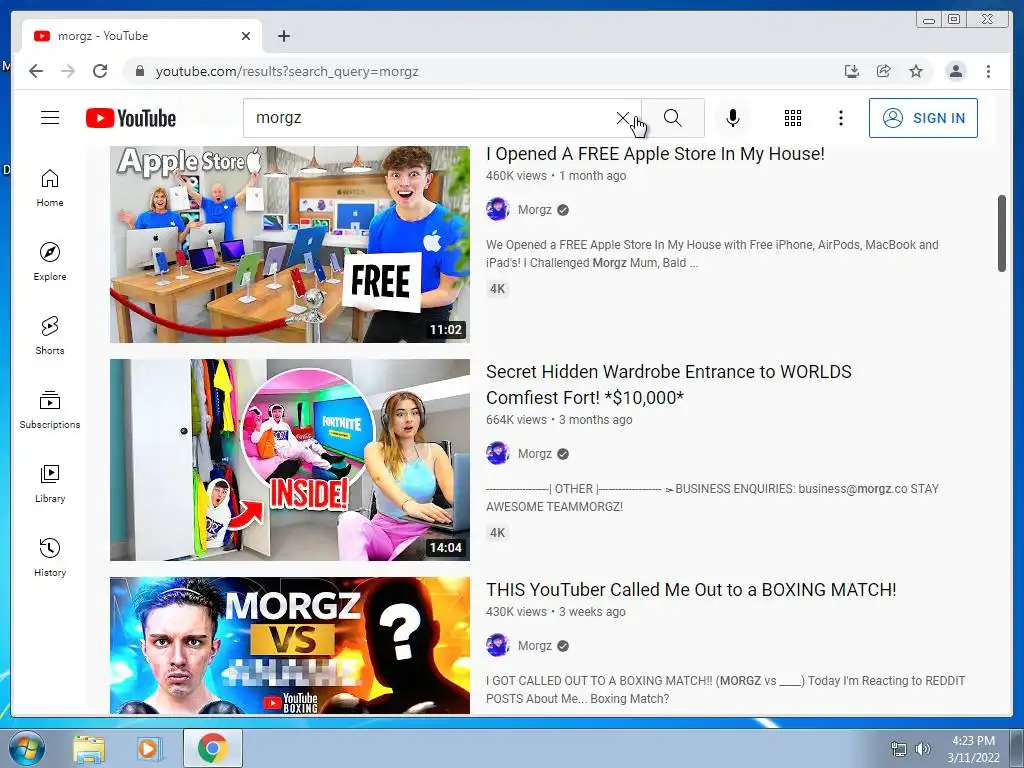This screenshot has width=1024, height=768.
Task: Reload the page with refresh icon
Action: click(100, 71)
